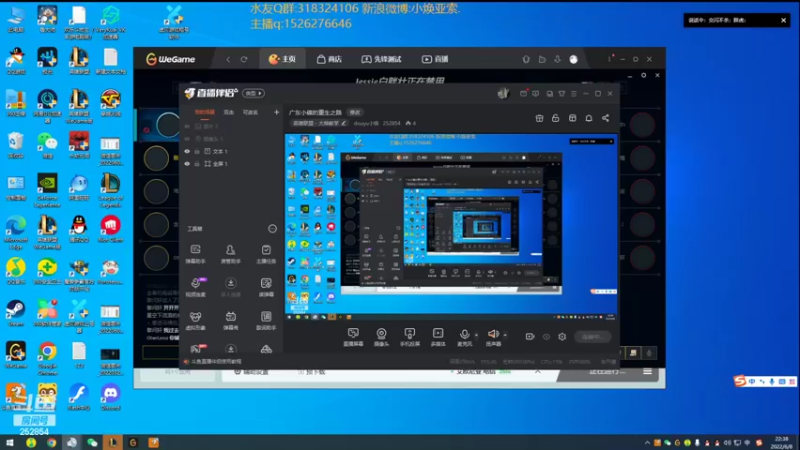Click the mail icon in companion title bar
The height and width of the screenshot is (450, 800).
[523, 93]
